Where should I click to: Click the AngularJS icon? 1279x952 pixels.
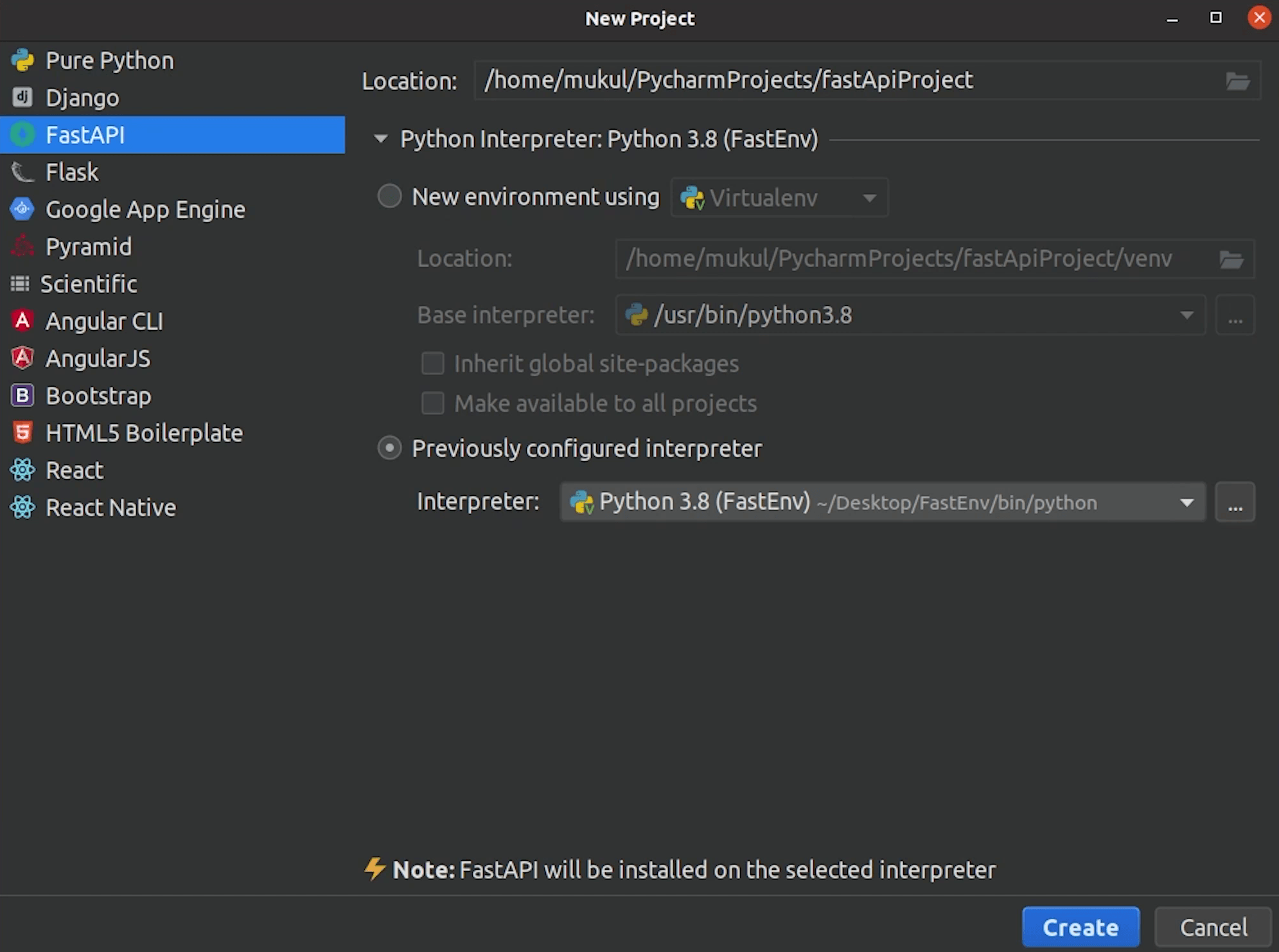coord(23,358)
